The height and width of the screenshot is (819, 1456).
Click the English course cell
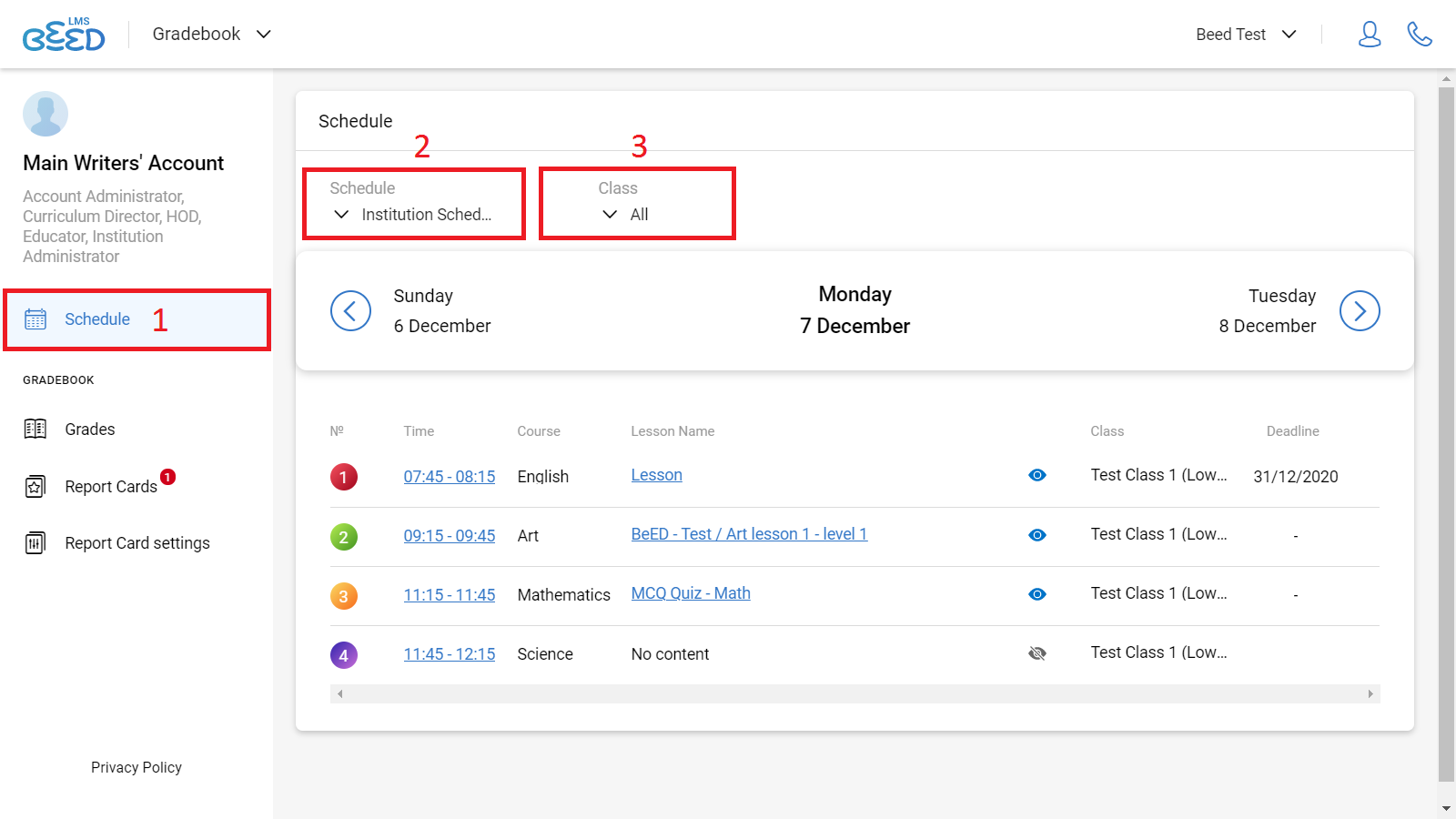[543, 477]
